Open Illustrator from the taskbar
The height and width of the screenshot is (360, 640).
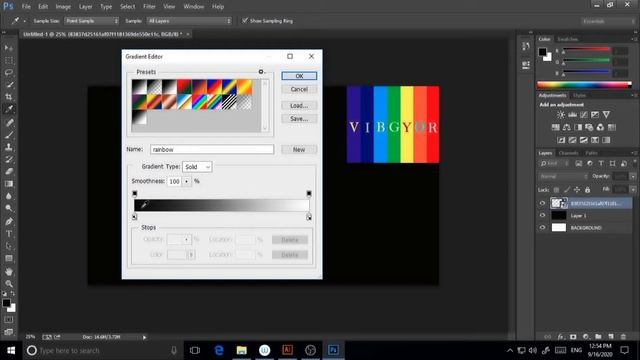(287, 350)
